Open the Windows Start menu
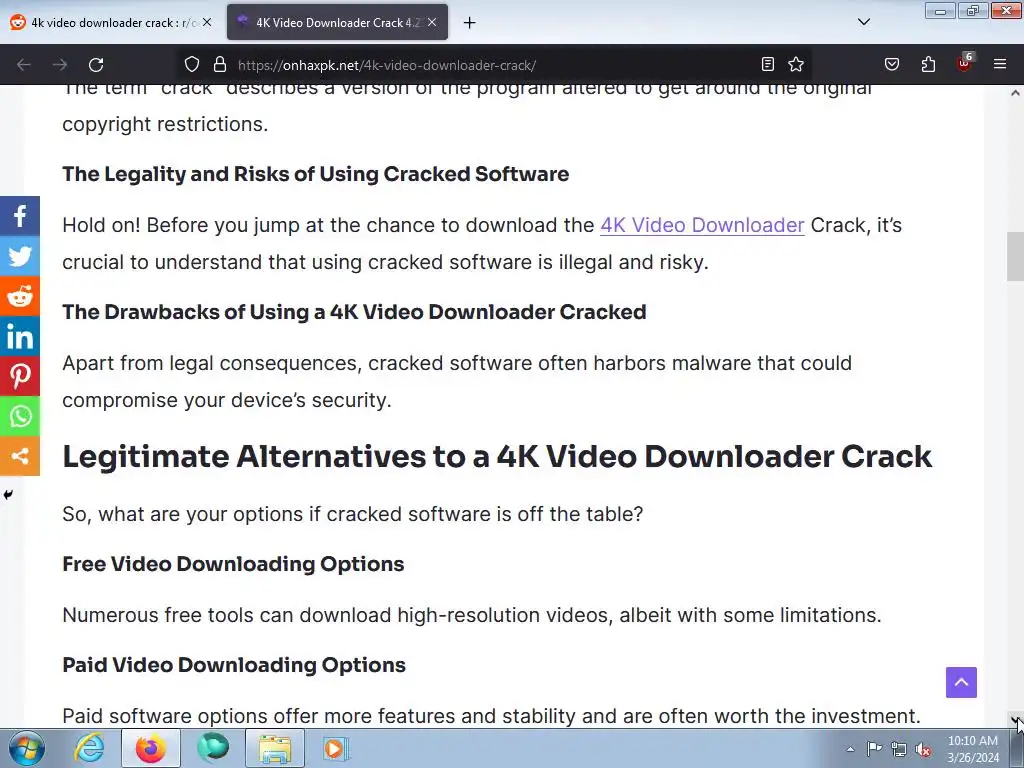Screen dimensions: 1024x768 click(27, 748)
